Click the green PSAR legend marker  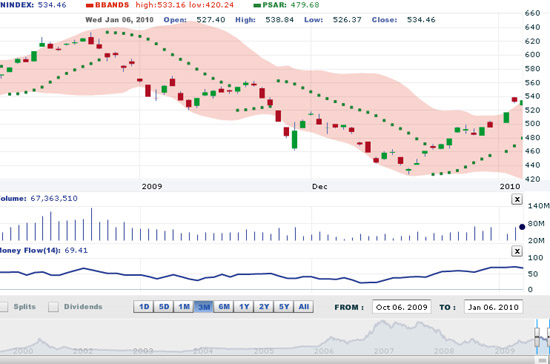click(257, 6)
